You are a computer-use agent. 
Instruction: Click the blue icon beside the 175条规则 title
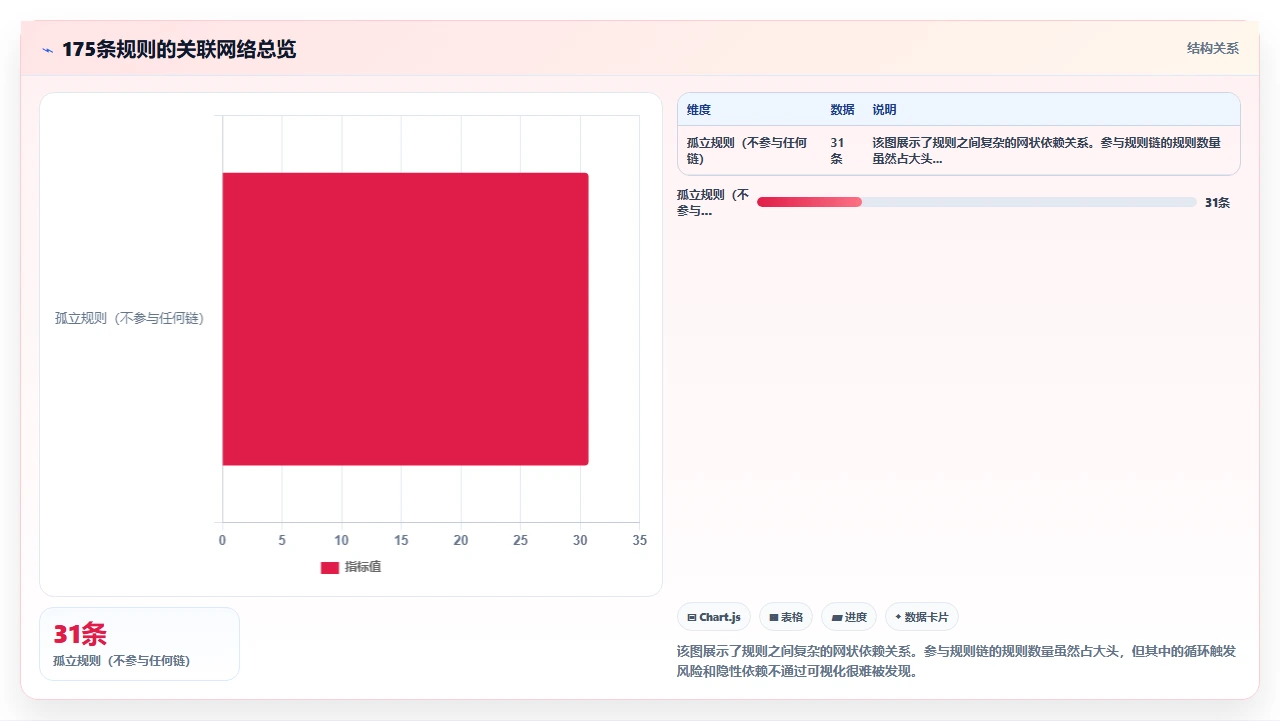pyautogui.click(x=47, y=50)
